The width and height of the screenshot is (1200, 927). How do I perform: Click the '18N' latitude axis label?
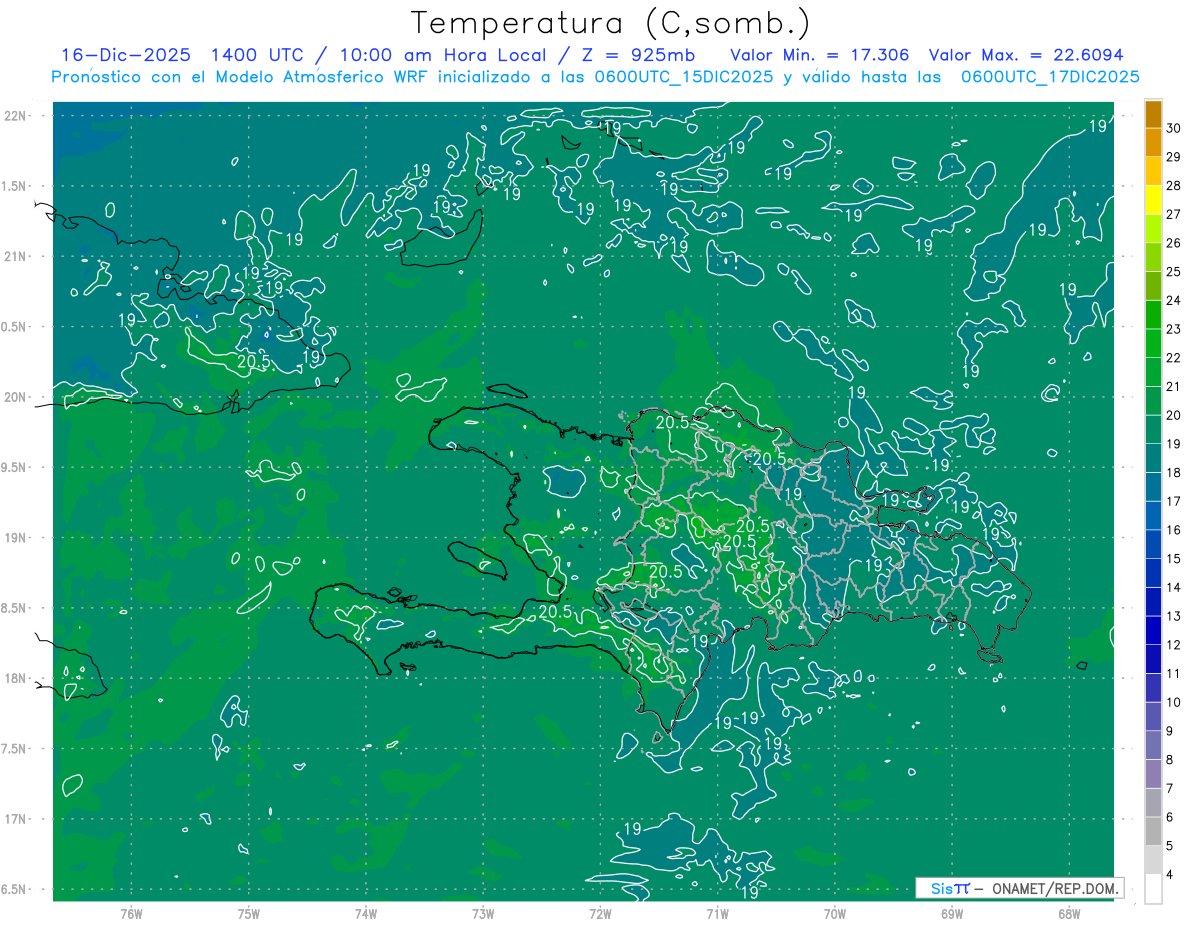point(17,678)
